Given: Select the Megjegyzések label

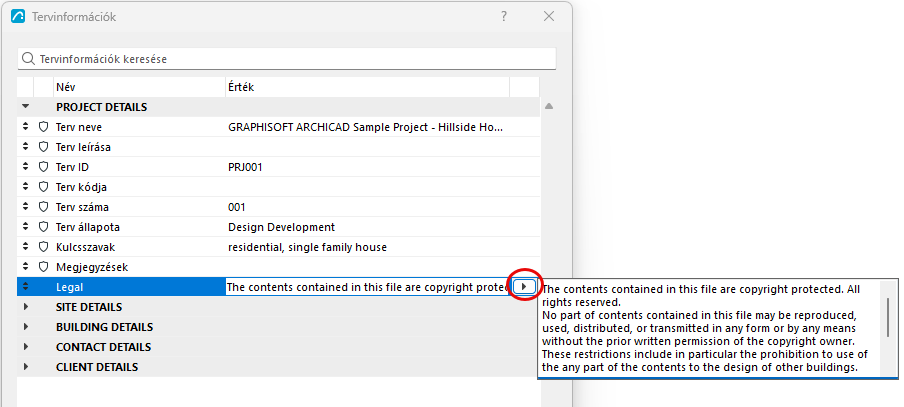Looking at the screenshot, I should 92,267.
